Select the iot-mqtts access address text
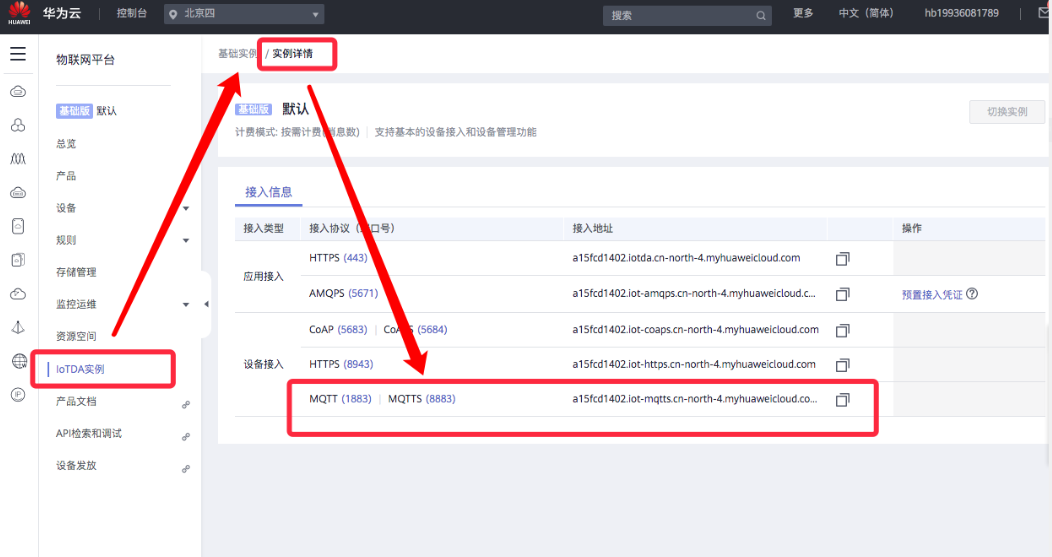The image size is (1052, 557). pos(695,399)
